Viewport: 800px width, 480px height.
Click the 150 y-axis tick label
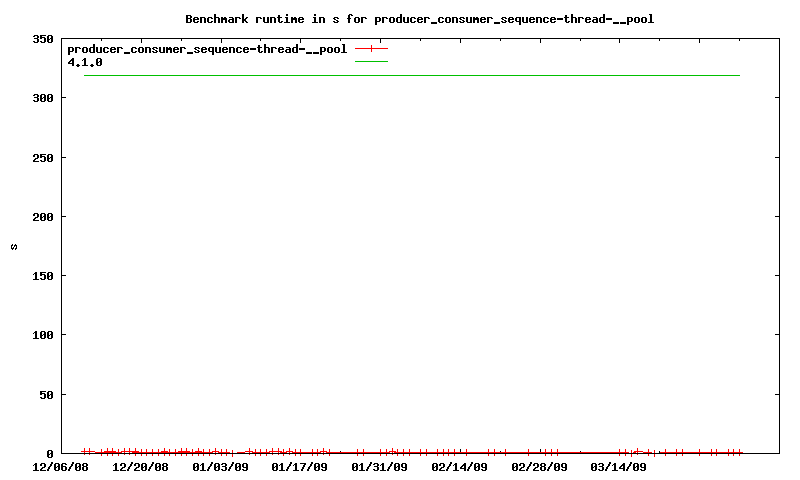click(42, 276)
